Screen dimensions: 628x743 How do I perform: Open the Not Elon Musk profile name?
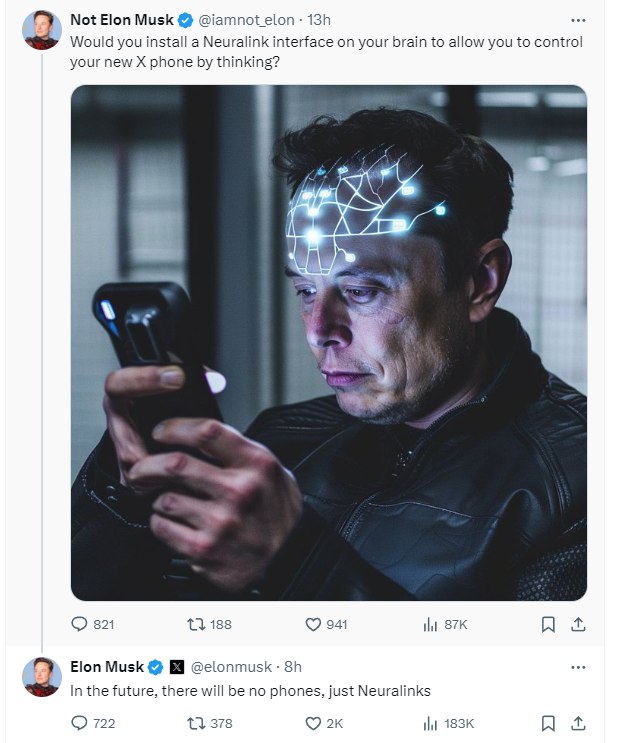tap(122, 20)
